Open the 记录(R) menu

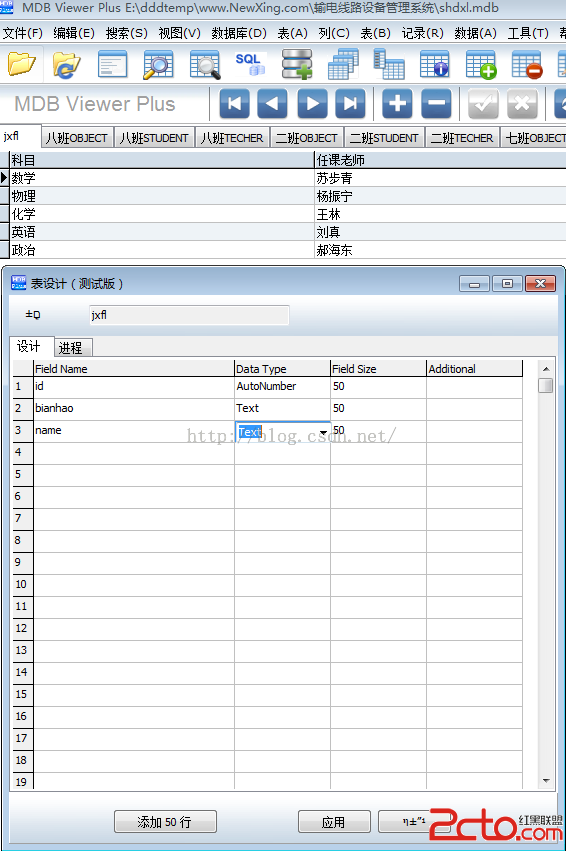point(422,34)
